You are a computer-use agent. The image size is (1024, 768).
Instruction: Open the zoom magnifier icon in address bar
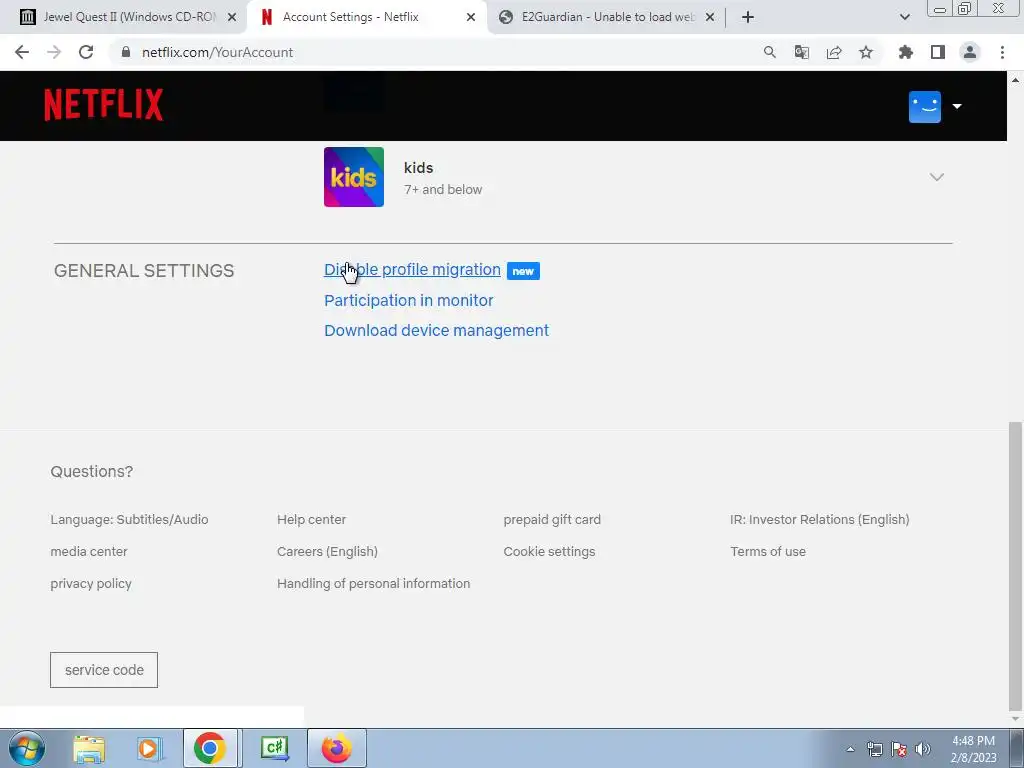770,52
